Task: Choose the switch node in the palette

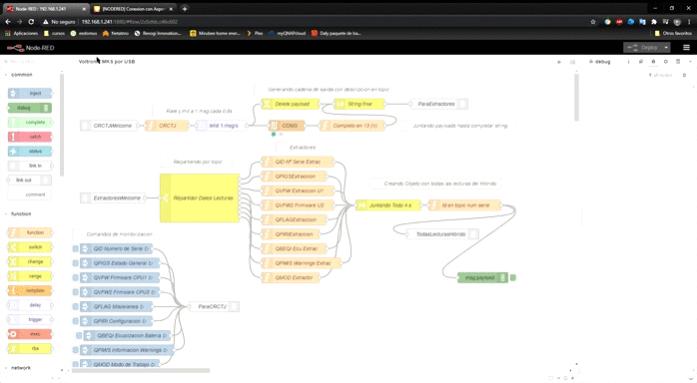Action: click(x=30, y=247)
